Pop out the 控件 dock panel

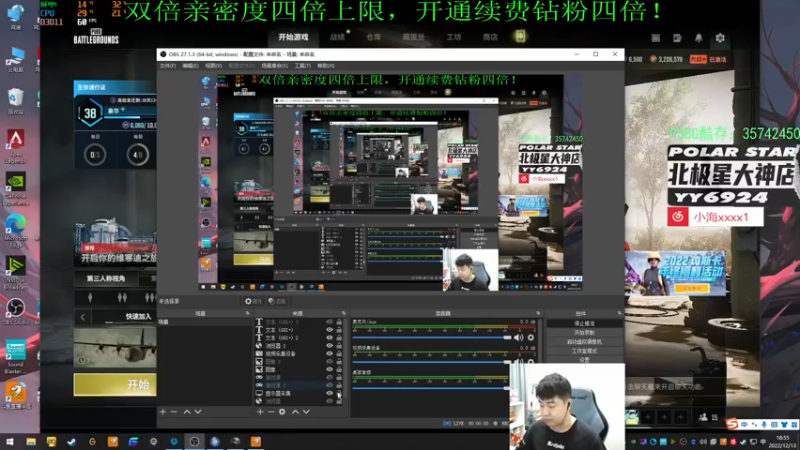pos(619,313)
